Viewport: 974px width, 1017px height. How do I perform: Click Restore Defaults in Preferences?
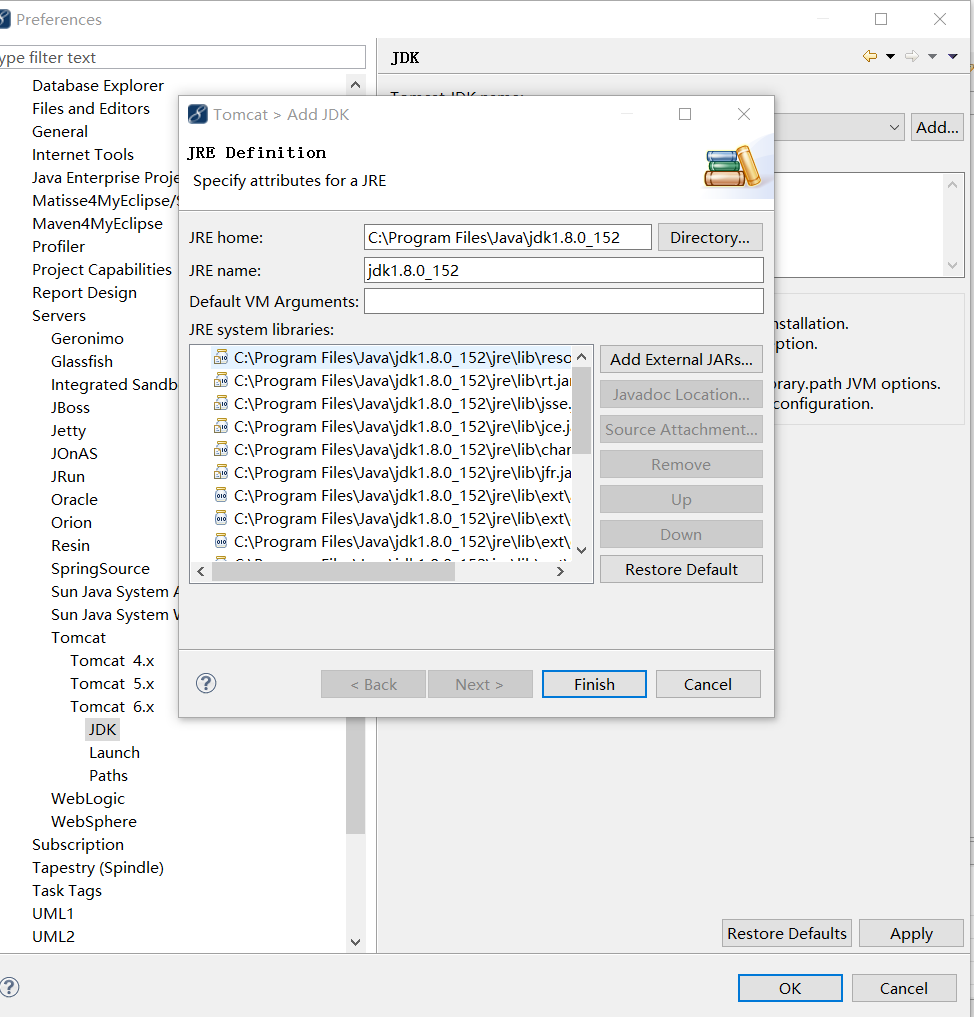787,933
